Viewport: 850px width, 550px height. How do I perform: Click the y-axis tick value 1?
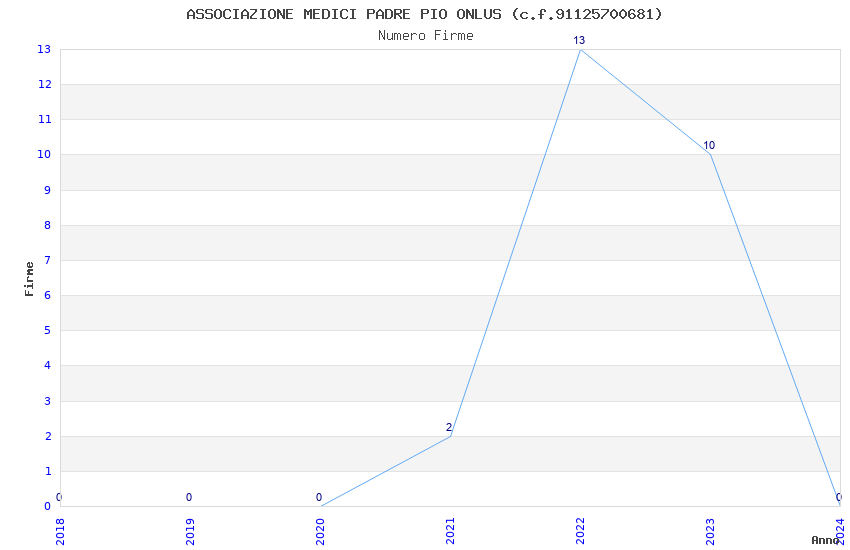pos(48,471)
